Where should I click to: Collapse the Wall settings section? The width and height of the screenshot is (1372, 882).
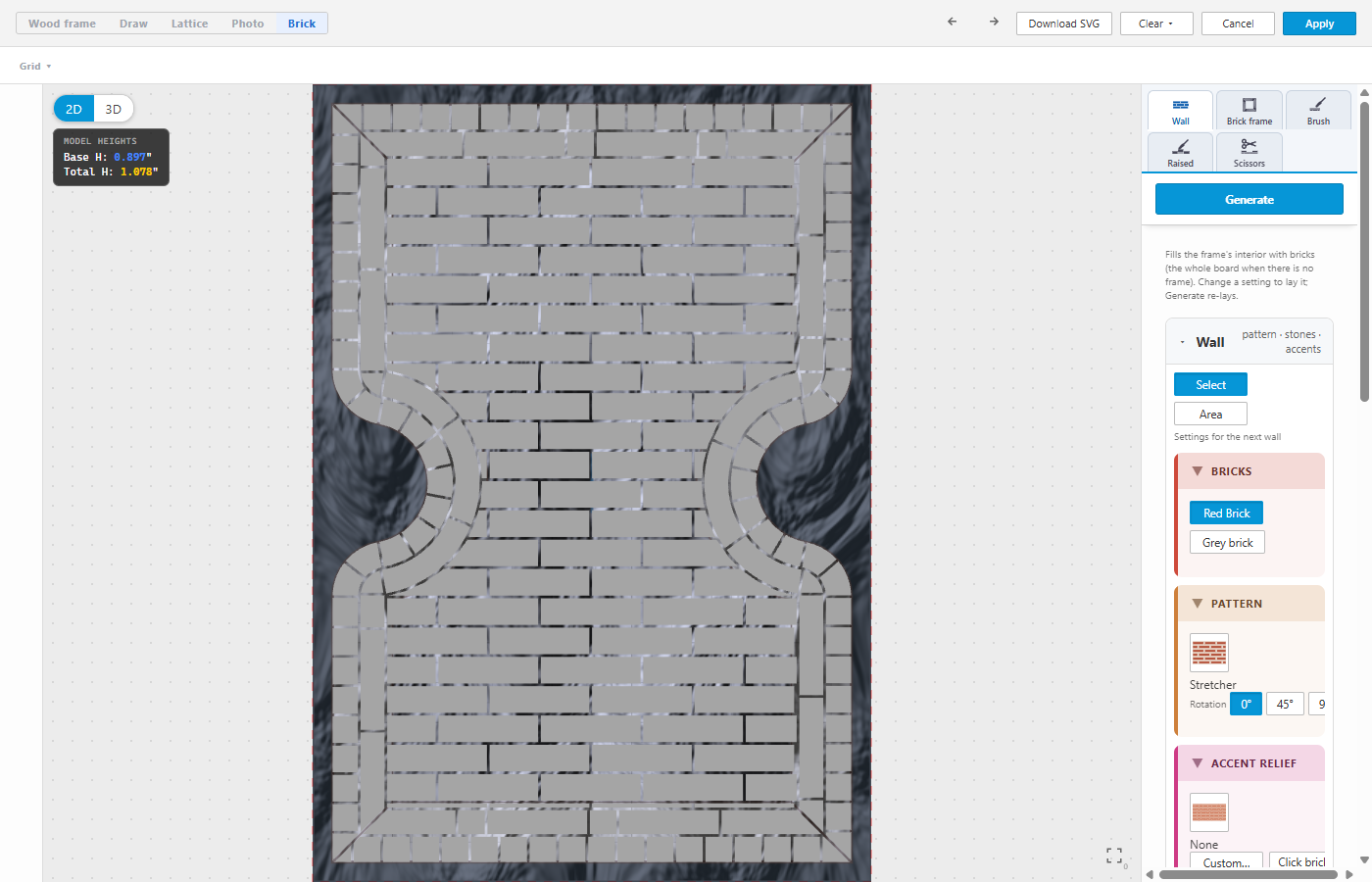coord(1183,342)
